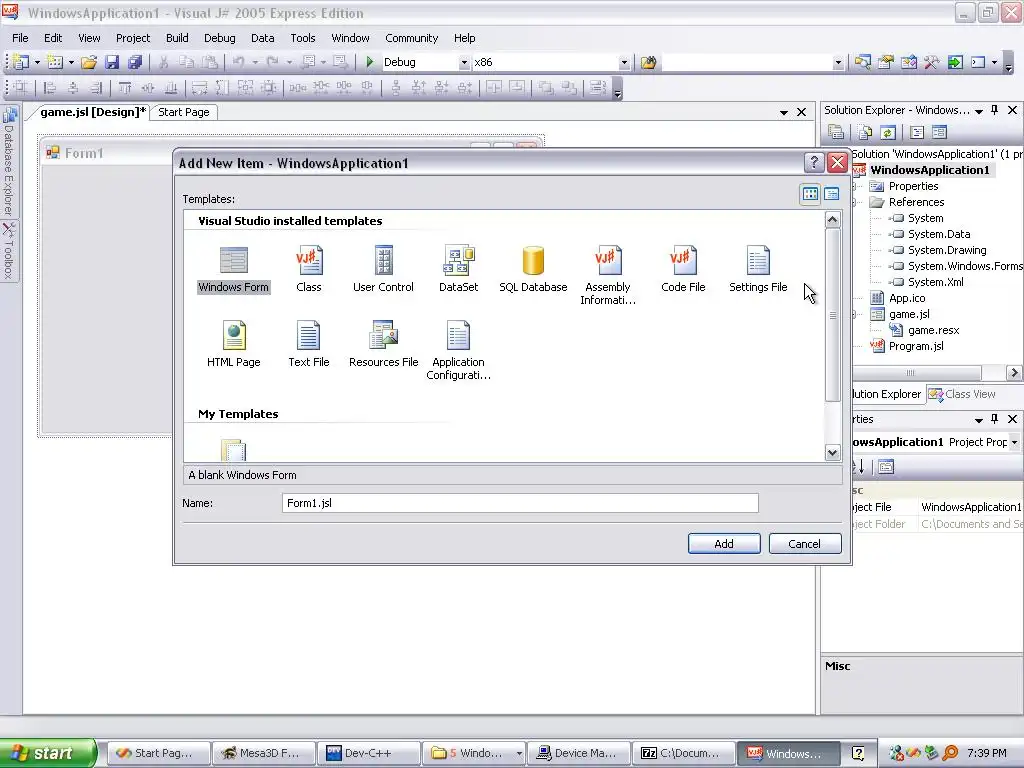The height and width of the screenshot is (768, 1024).
Task: Open the Properties panel window menu arrow
Action: click(x=978, y=419)
